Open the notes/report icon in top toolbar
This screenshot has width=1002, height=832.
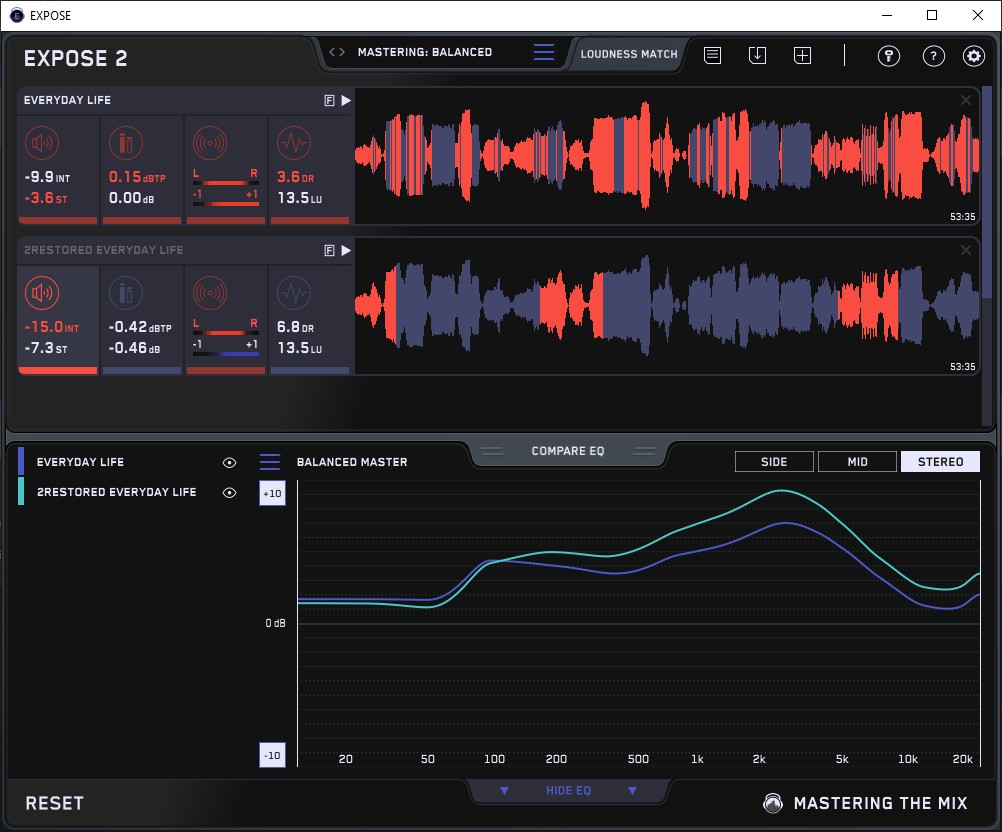[x=712, y=56]
